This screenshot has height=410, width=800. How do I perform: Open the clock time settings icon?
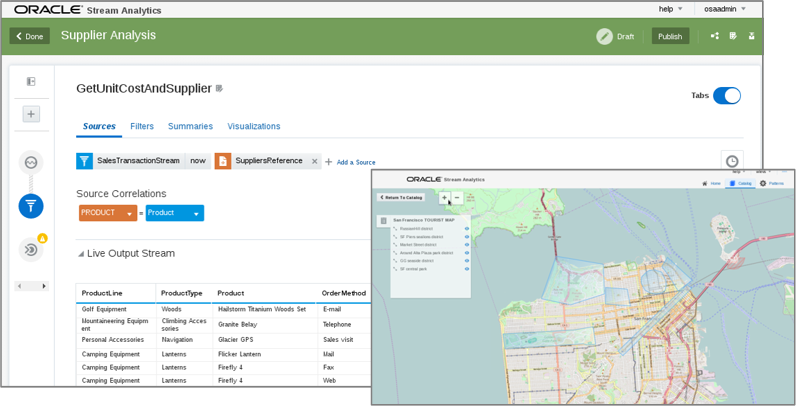(x=732, y=162)
